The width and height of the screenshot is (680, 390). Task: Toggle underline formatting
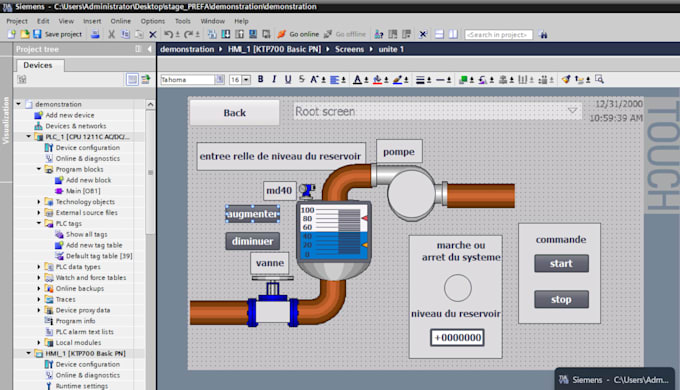click(x=288, y=79)
